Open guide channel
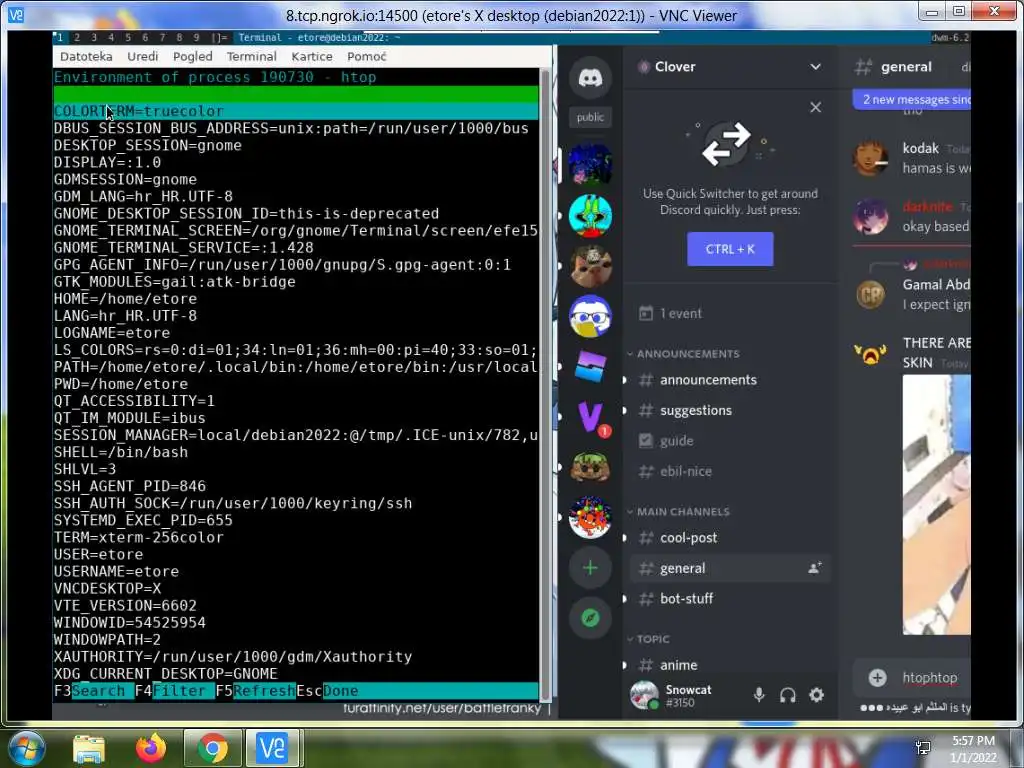This screenshot has width=1024, height=768. point(728,441)
